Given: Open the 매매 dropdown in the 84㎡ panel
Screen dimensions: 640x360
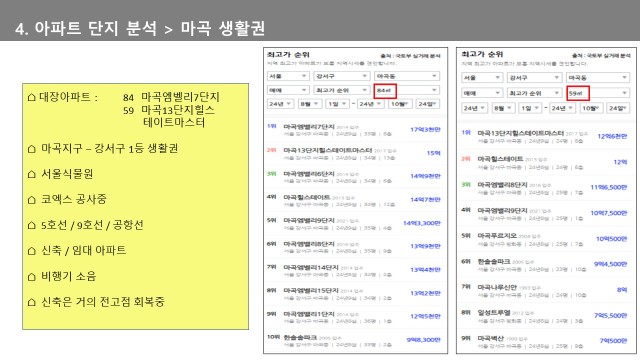Looking at the screenshot, I should click(288, 90).
